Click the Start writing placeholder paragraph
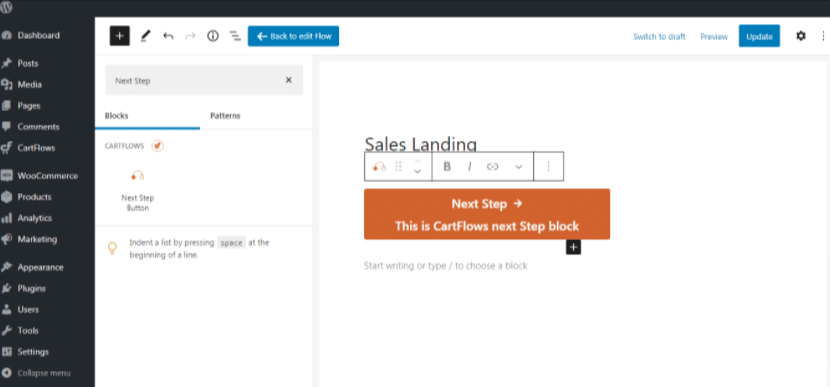Viewport: 830px width, 387px height. 445,266
